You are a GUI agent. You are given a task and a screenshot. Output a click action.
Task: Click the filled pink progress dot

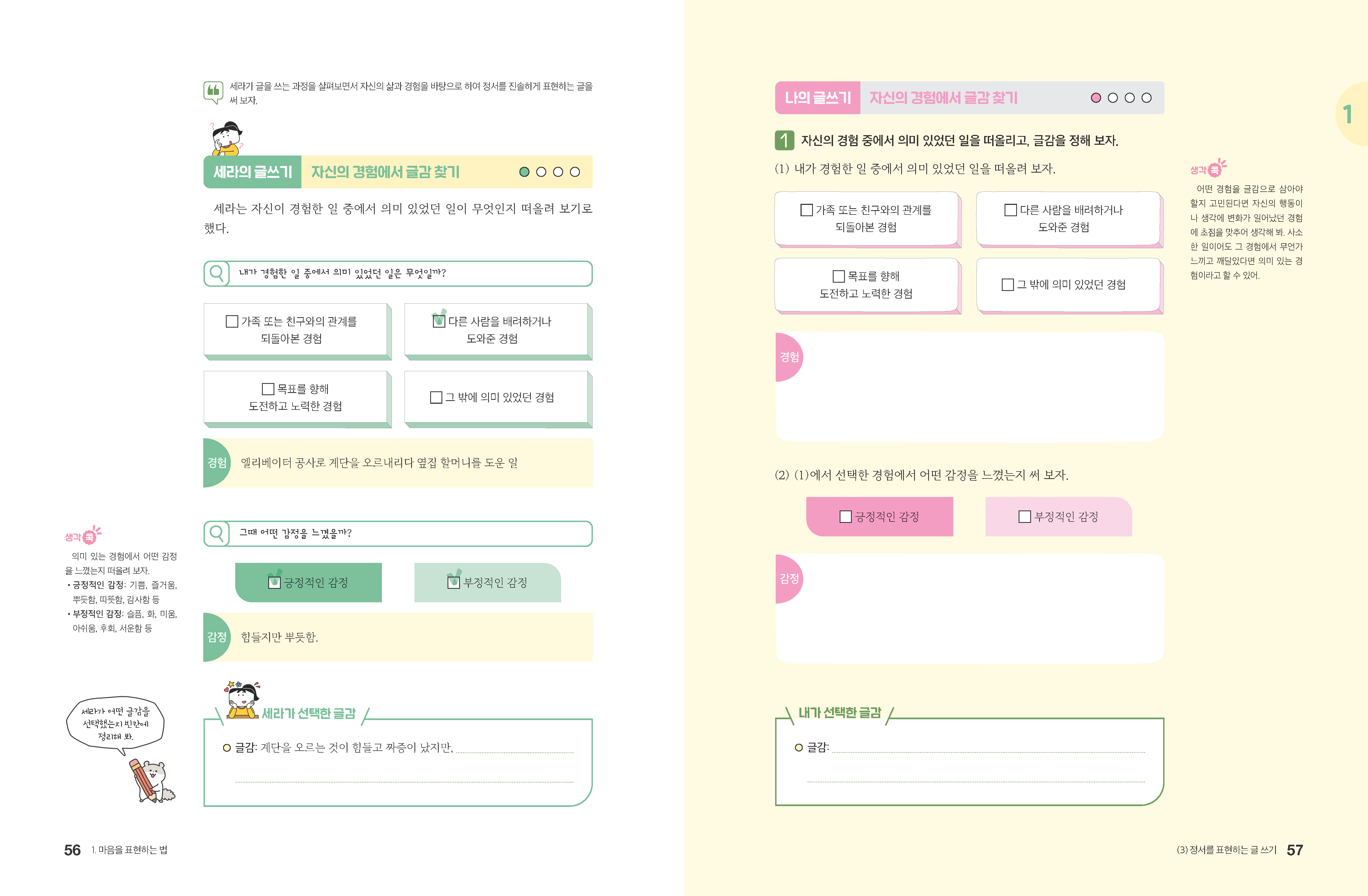1096,98
